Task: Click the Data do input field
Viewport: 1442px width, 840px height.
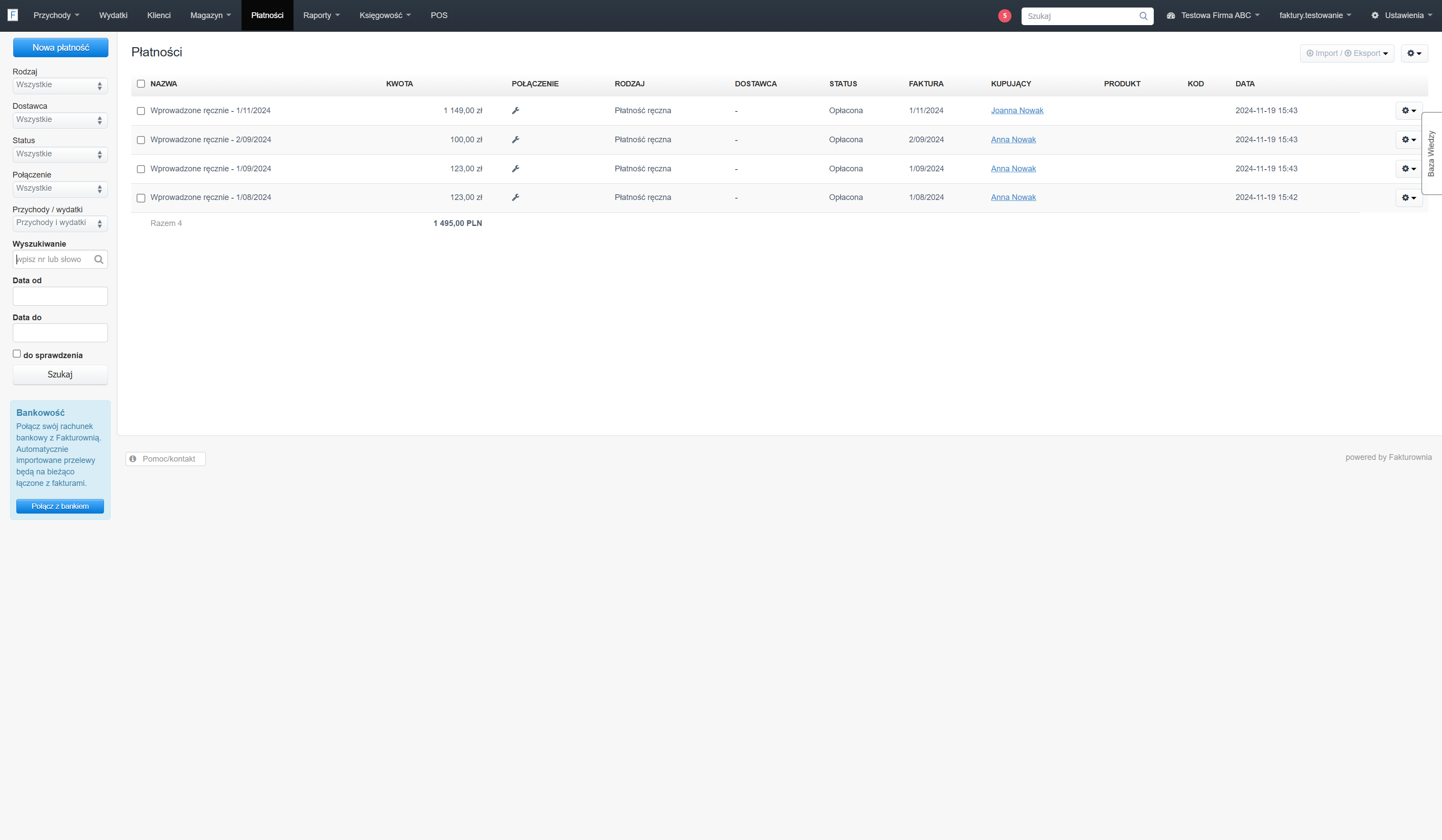Action: 60,333
